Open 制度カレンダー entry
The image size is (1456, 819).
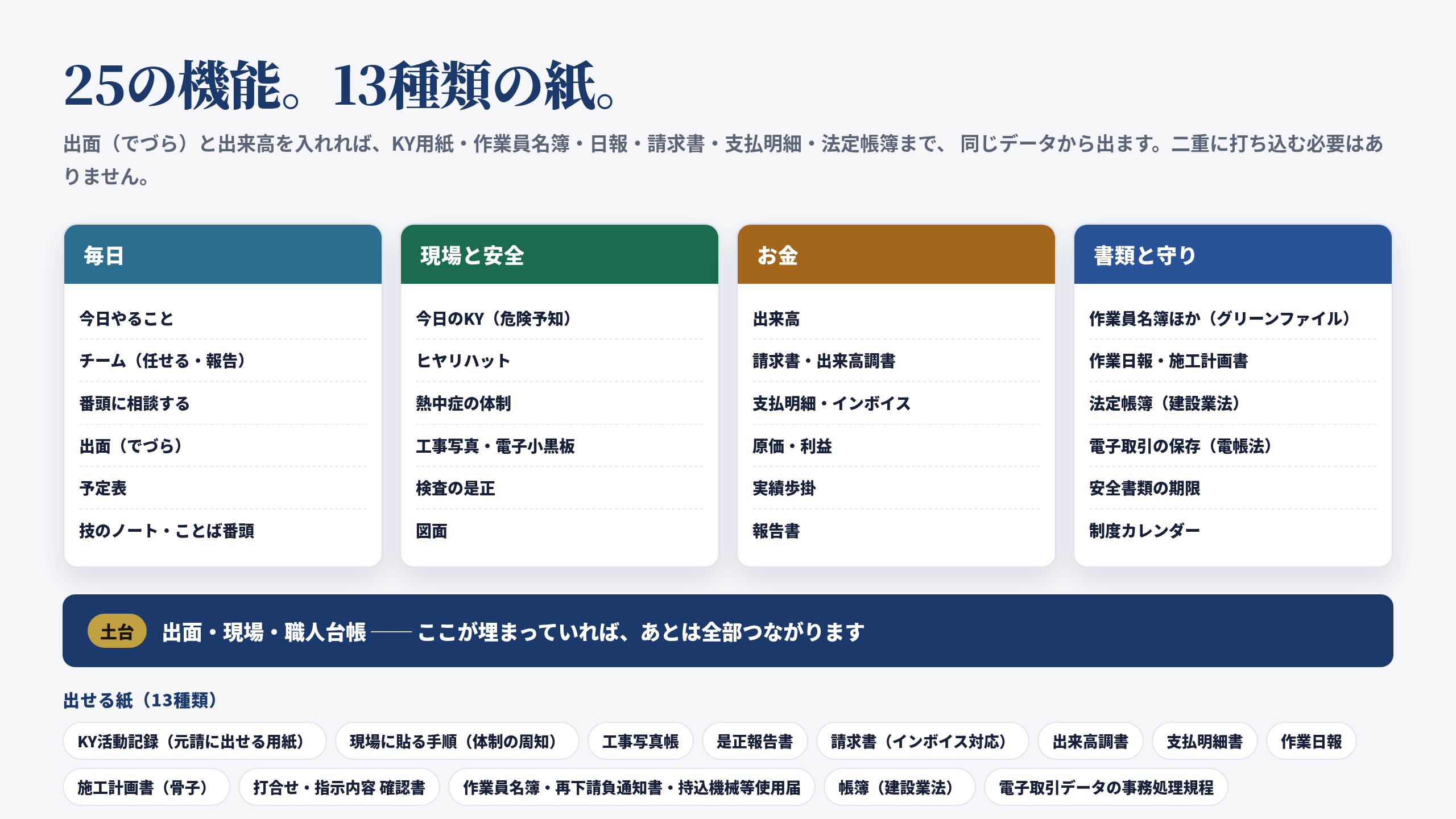coord(1233,531)
